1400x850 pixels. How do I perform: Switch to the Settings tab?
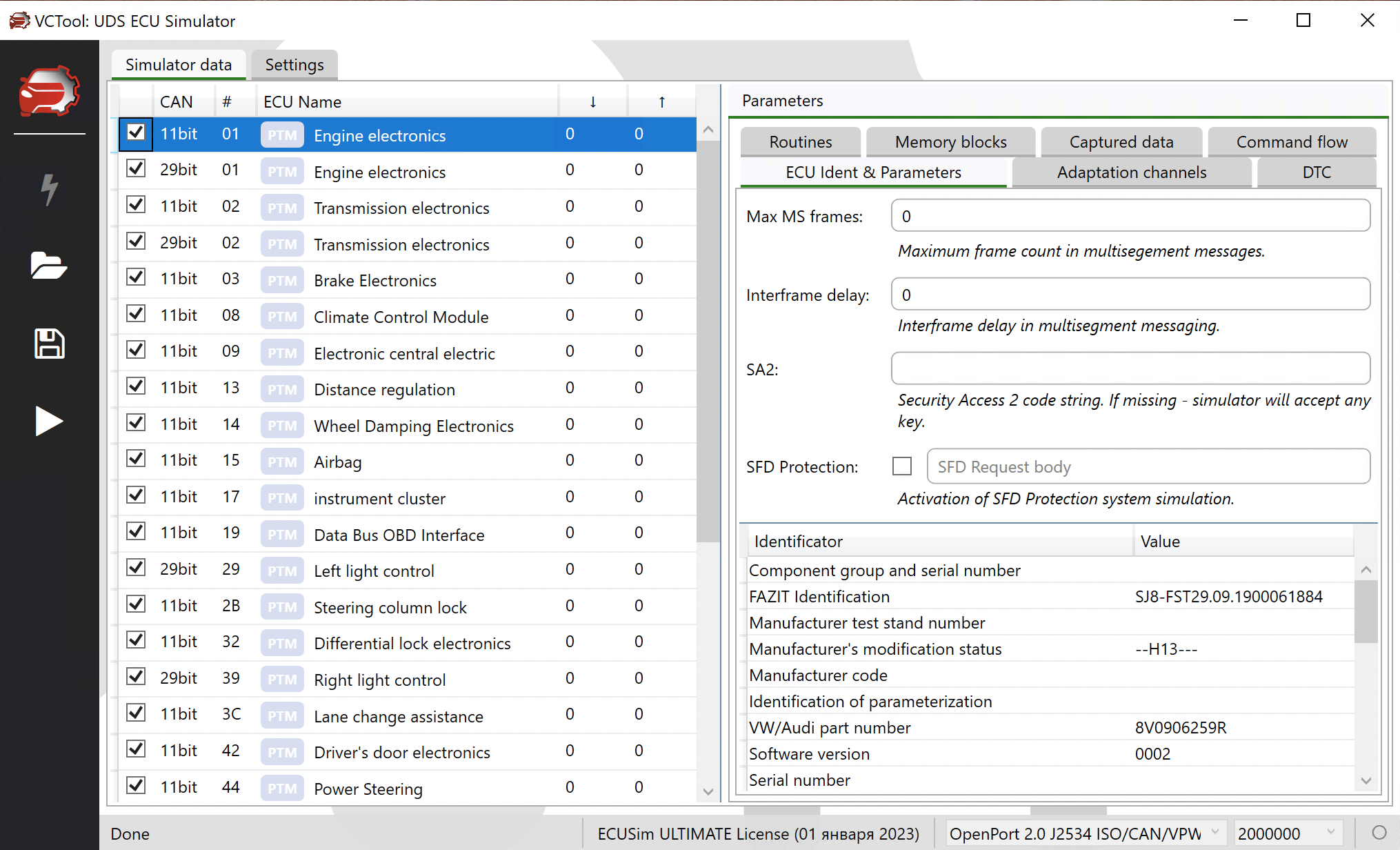(x=294, y=65)
